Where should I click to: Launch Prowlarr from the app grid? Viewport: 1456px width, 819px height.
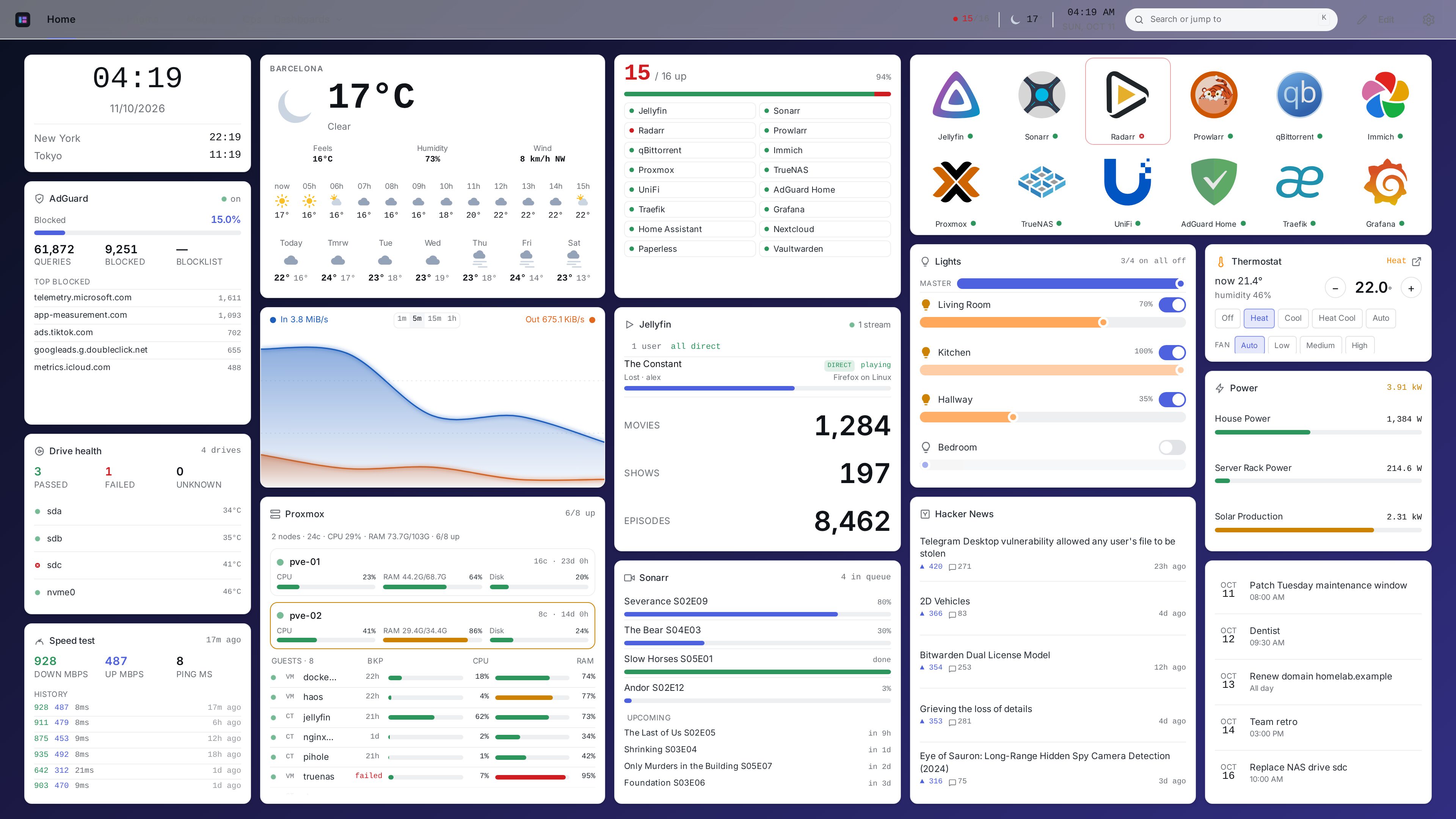coord(1213,95)
